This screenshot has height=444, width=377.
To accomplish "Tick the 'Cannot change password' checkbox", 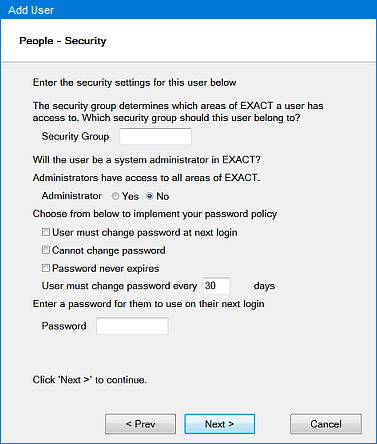I will tap(46, 250).
